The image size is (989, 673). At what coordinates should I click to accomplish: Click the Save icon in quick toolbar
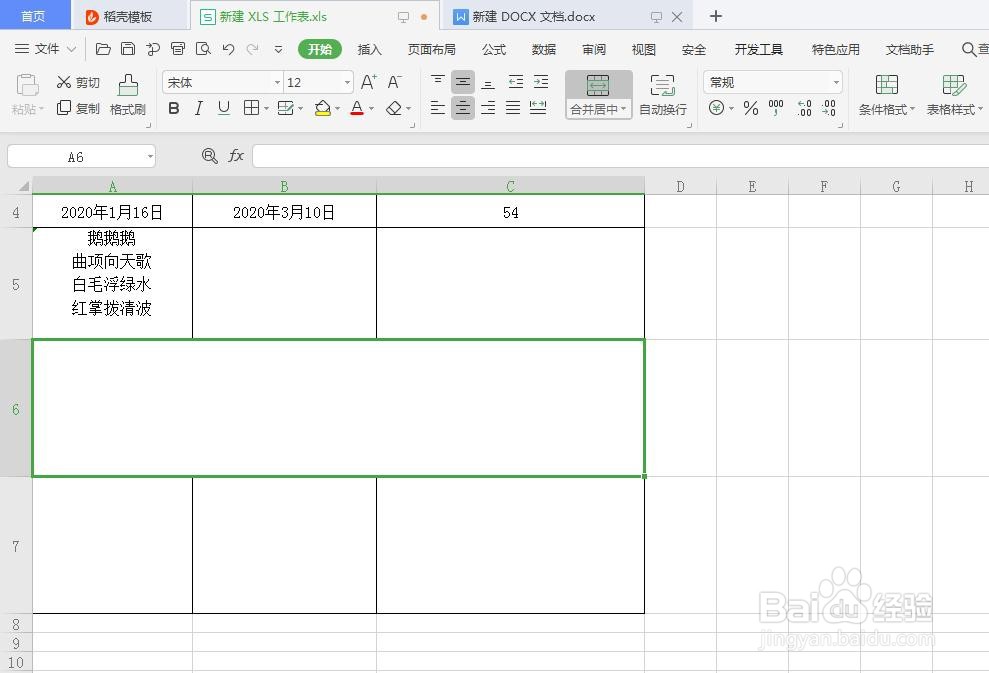128,49
